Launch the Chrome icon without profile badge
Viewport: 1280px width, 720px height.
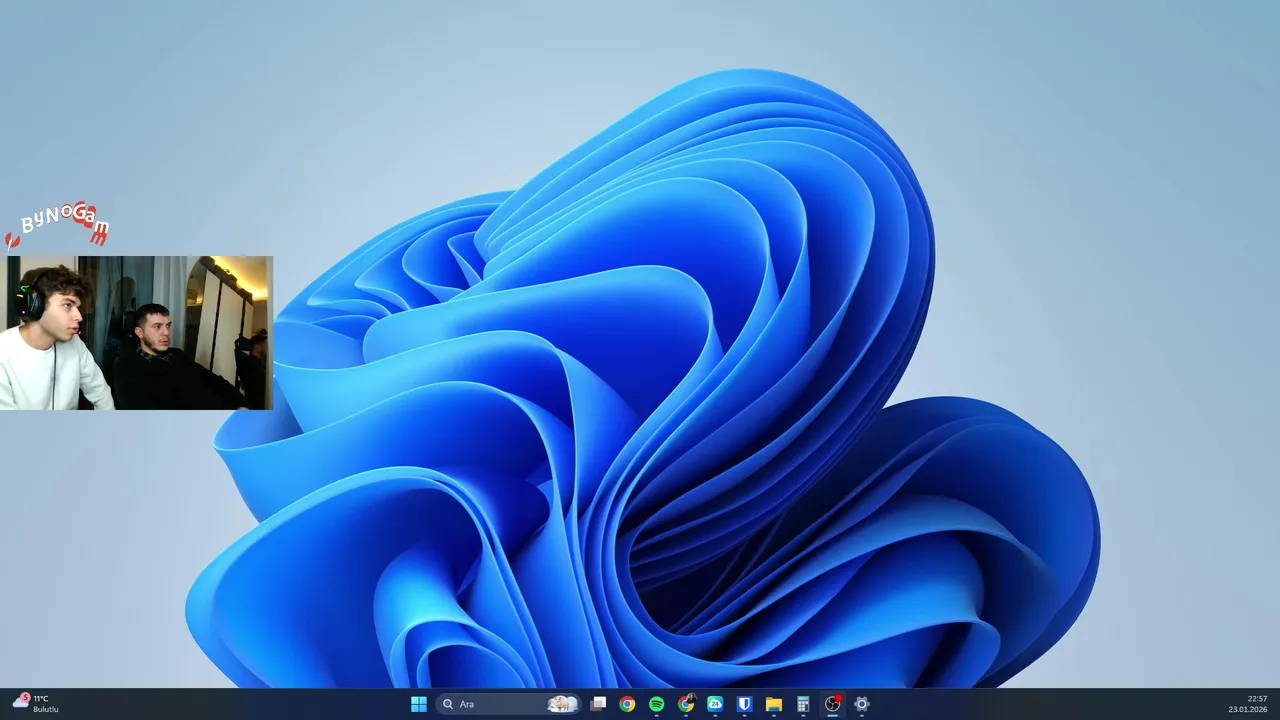pyautogui.click(x=627, y=704)
